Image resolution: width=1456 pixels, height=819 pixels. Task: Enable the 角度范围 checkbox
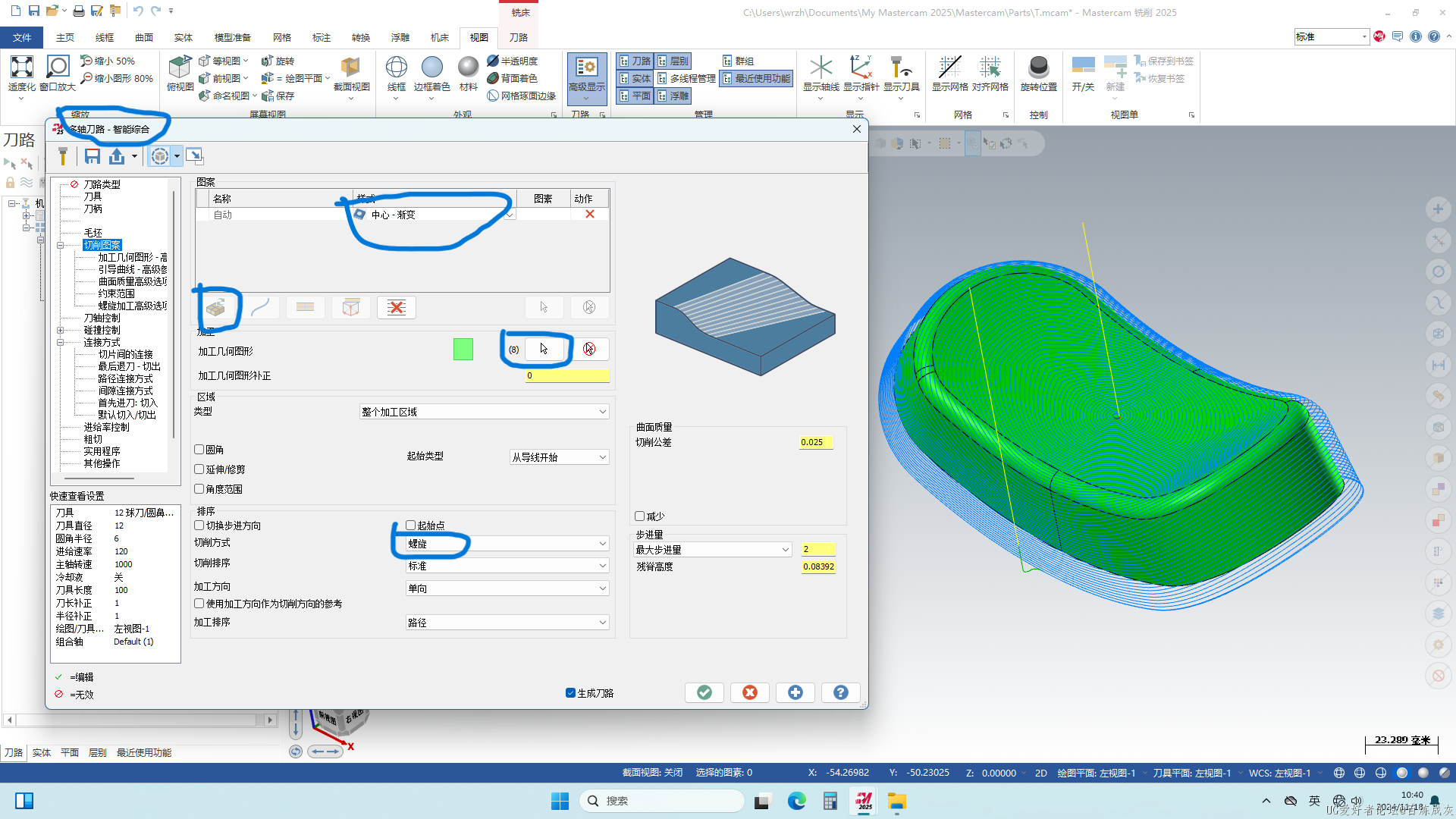(199, 489)
